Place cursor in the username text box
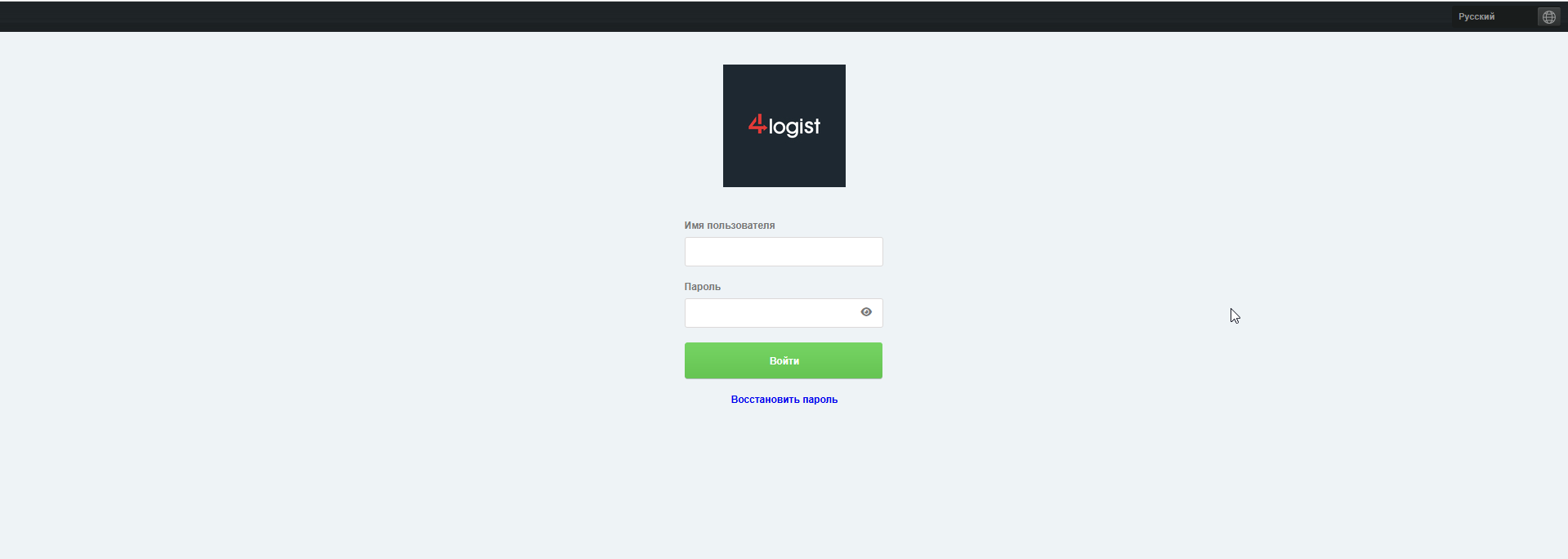This screenshot has height=559, width=1568. (784, 252)
